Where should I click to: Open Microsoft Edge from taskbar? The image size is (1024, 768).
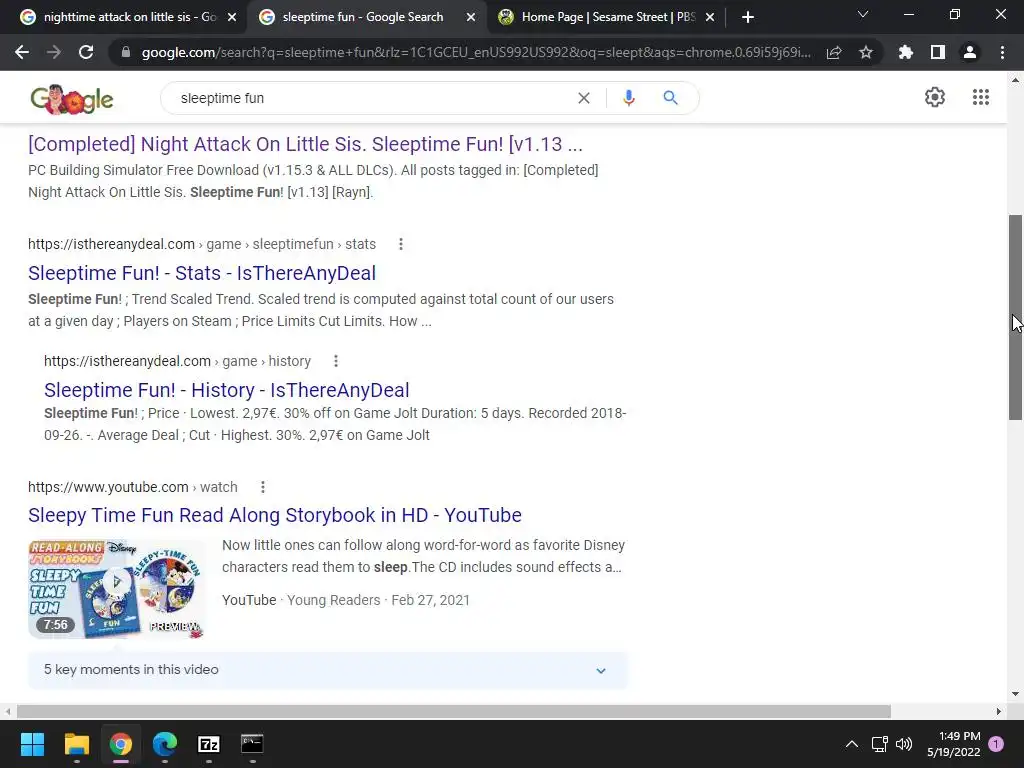[x=165, y=744]
